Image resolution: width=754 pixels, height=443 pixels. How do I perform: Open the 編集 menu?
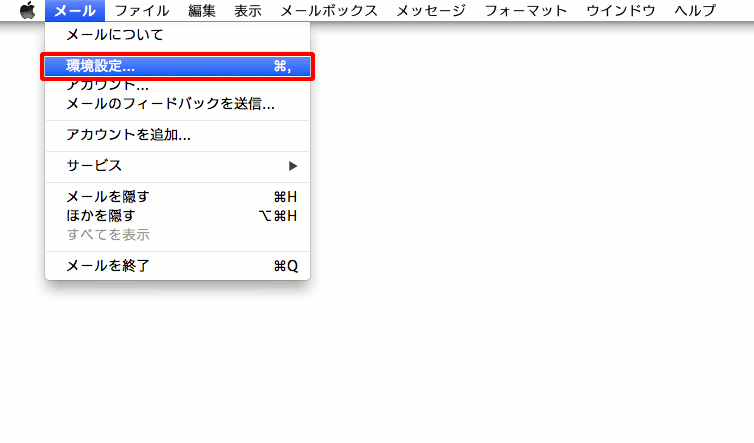201,11
